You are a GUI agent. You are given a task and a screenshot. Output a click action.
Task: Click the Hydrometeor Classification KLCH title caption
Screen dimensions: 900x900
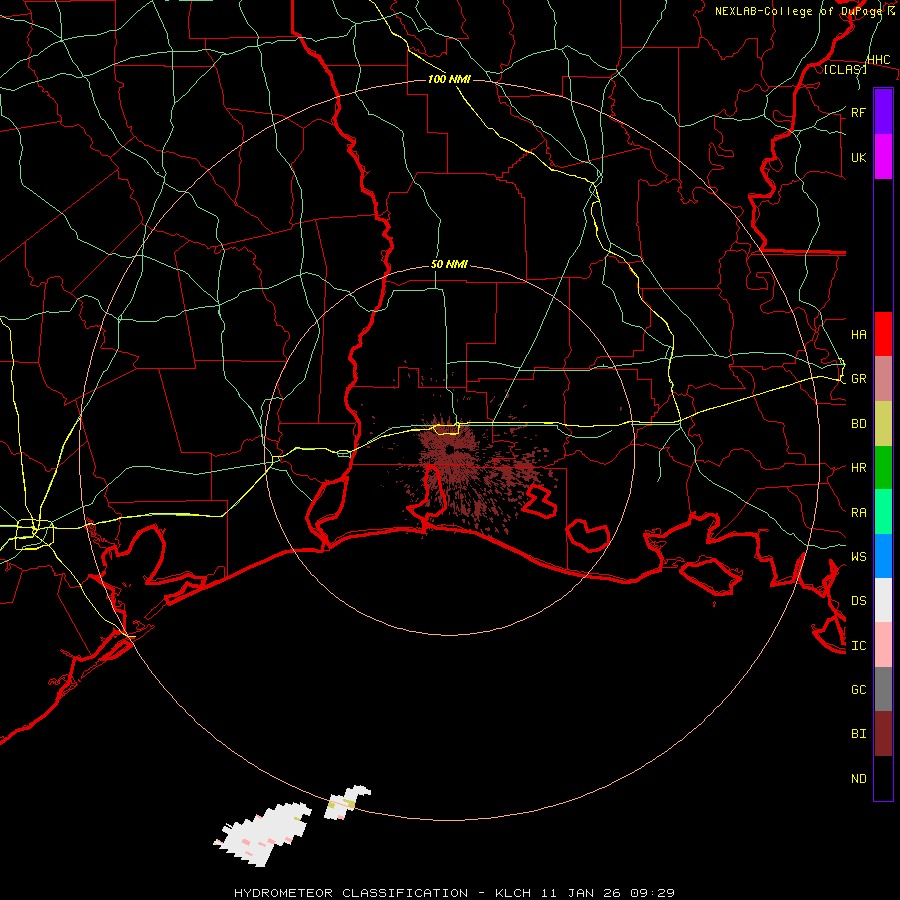point(454,893)
